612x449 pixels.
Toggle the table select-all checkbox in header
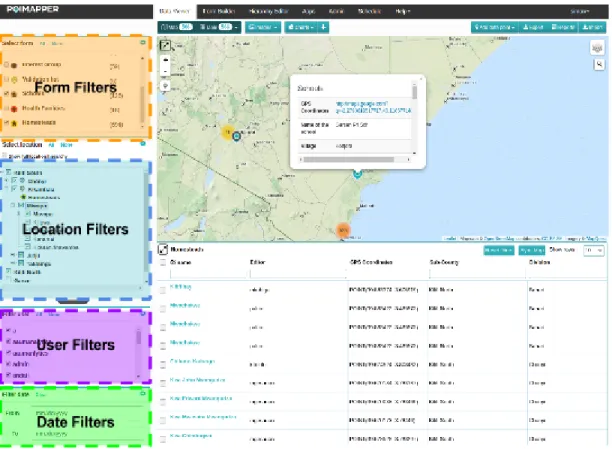[x=163, y=262]
